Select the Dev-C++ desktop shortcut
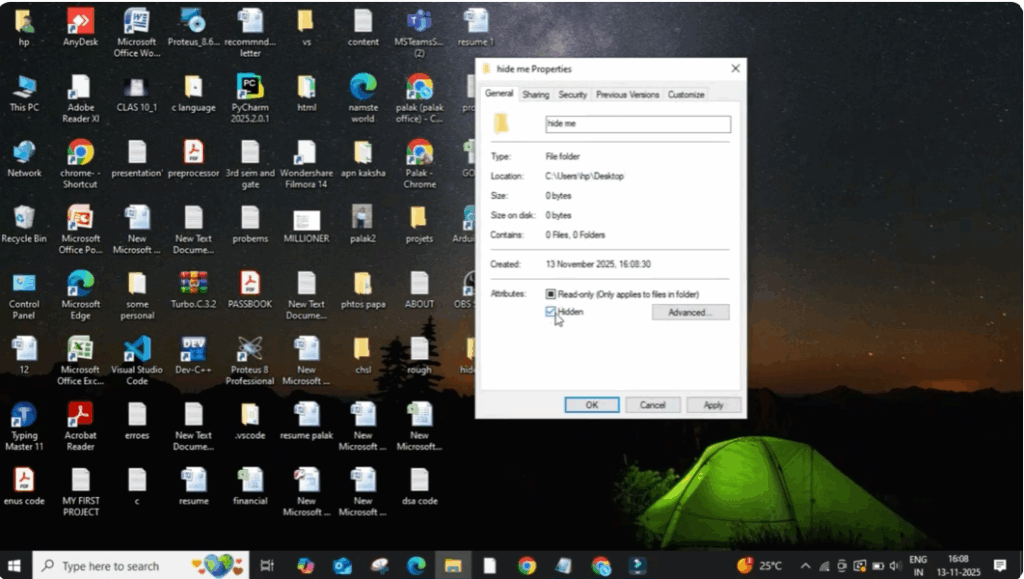 (x=193, y=350)
